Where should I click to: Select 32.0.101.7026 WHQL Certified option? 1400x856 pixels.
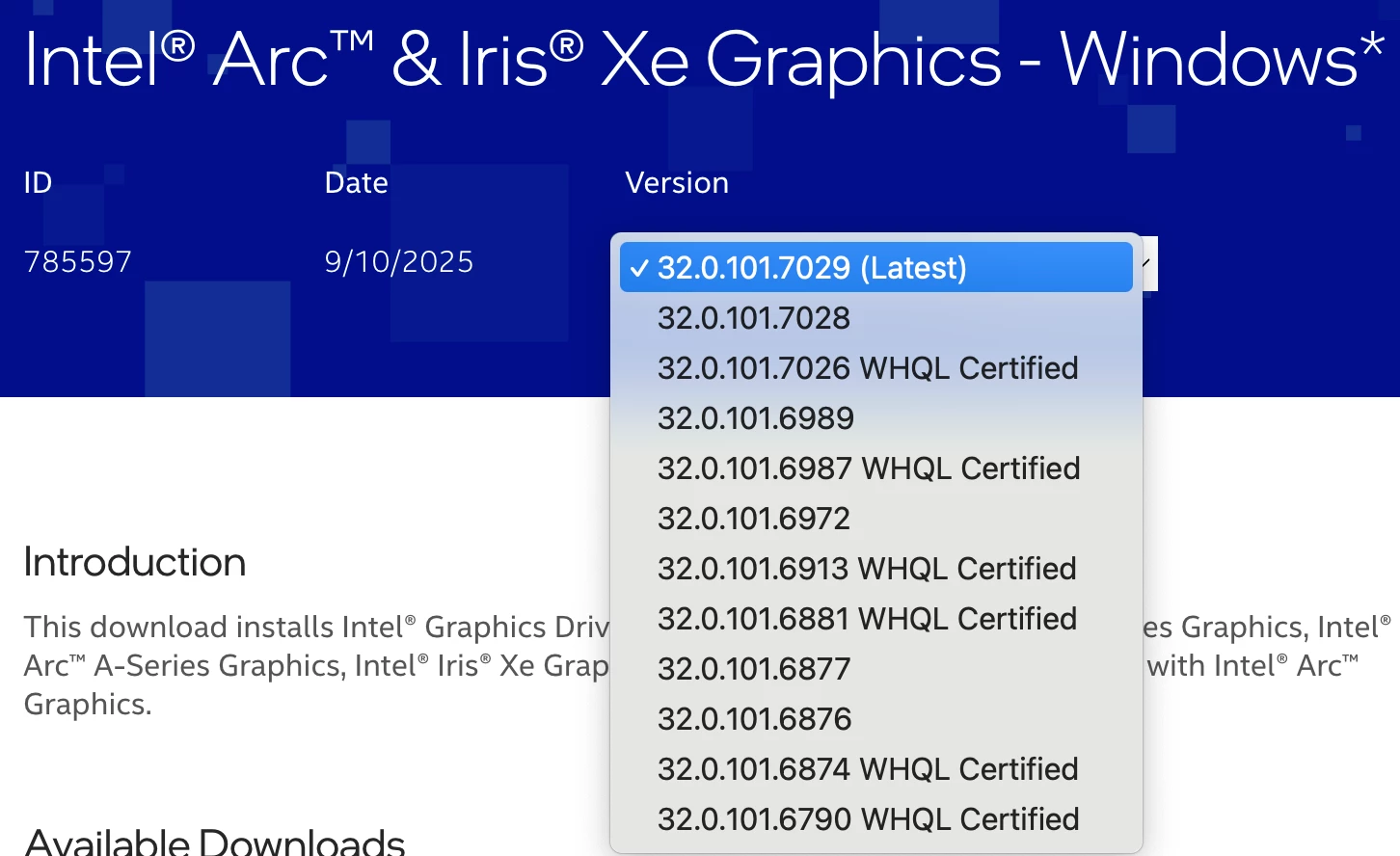coord(875,367)
